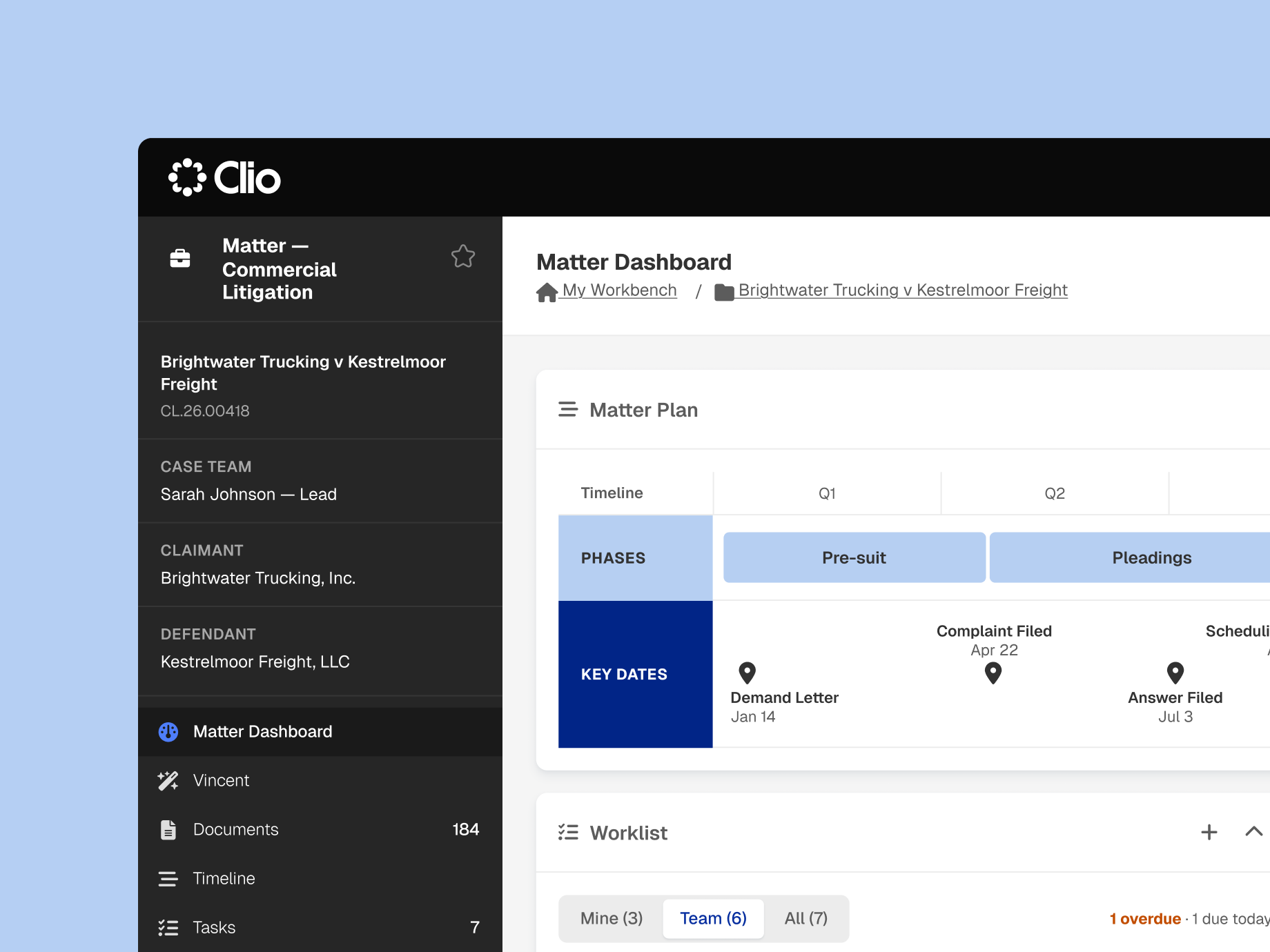The height and width of the screenshot is (952, 1270).
Task: Click the 'Jul 3' date
Action: (1175, 717)
